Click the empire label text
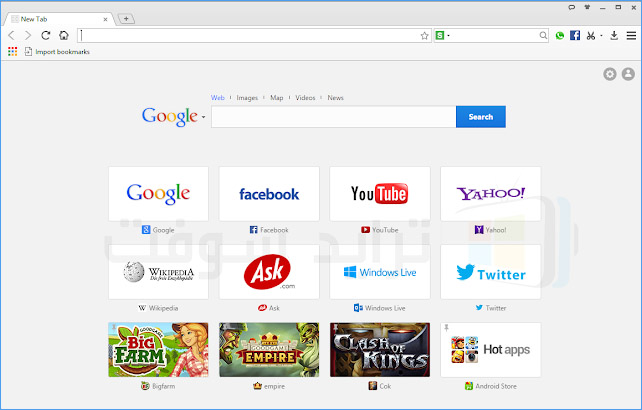The image size is (642, 410). click(x=274, y=386)
